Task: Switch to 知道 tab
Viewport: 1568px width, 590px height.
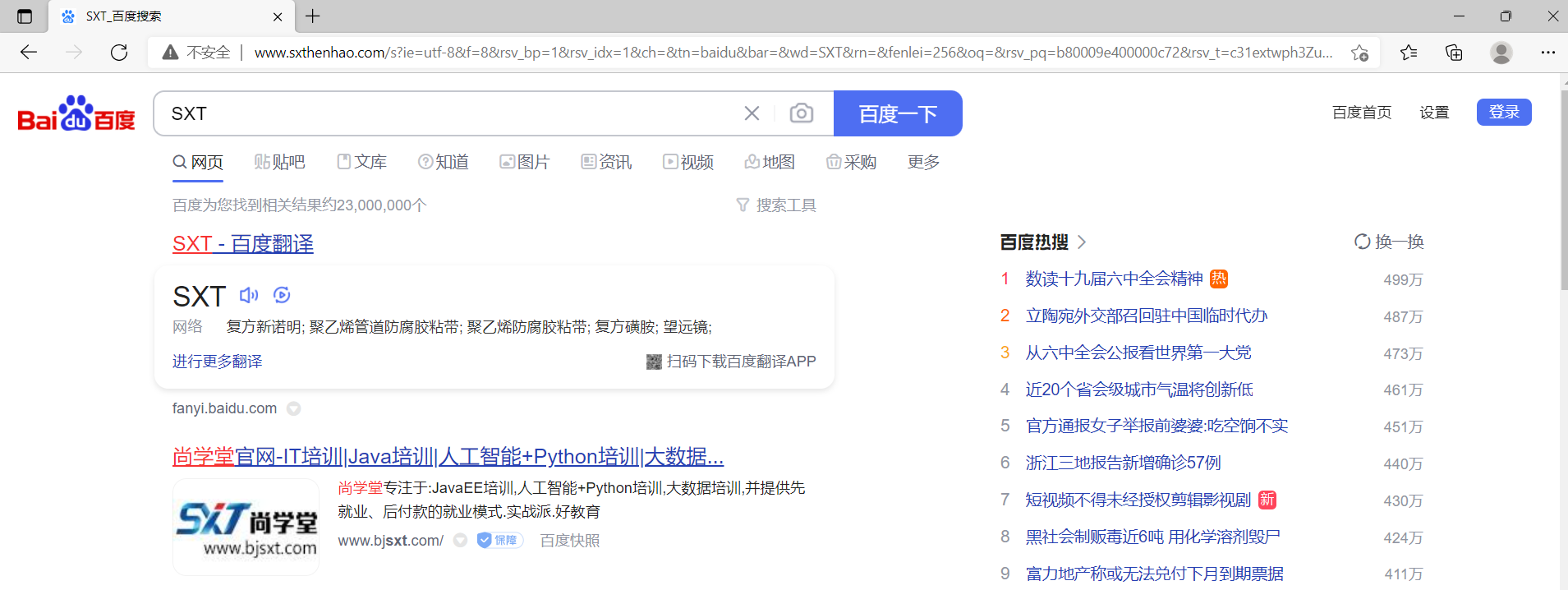Action: [x=443, y=162]
